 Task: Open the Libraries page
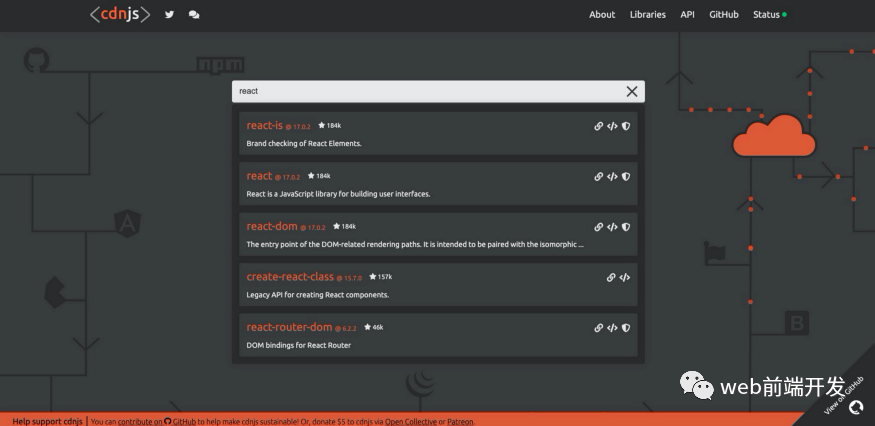648,15
